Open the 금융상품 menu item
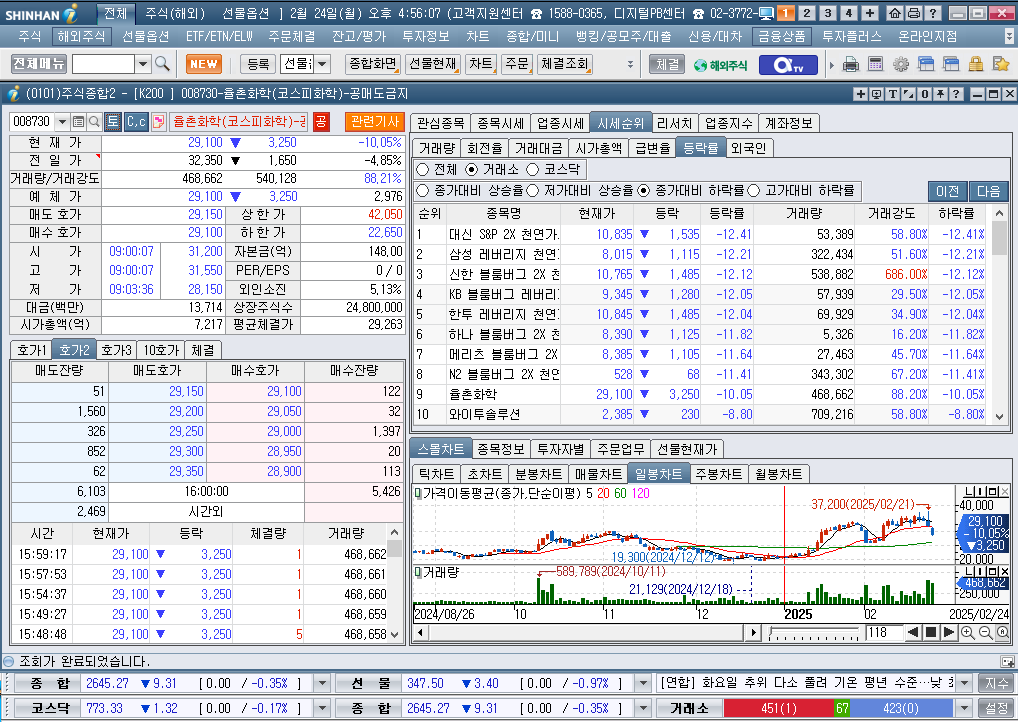The image size is (1018, 722). [x=782, y=36]
